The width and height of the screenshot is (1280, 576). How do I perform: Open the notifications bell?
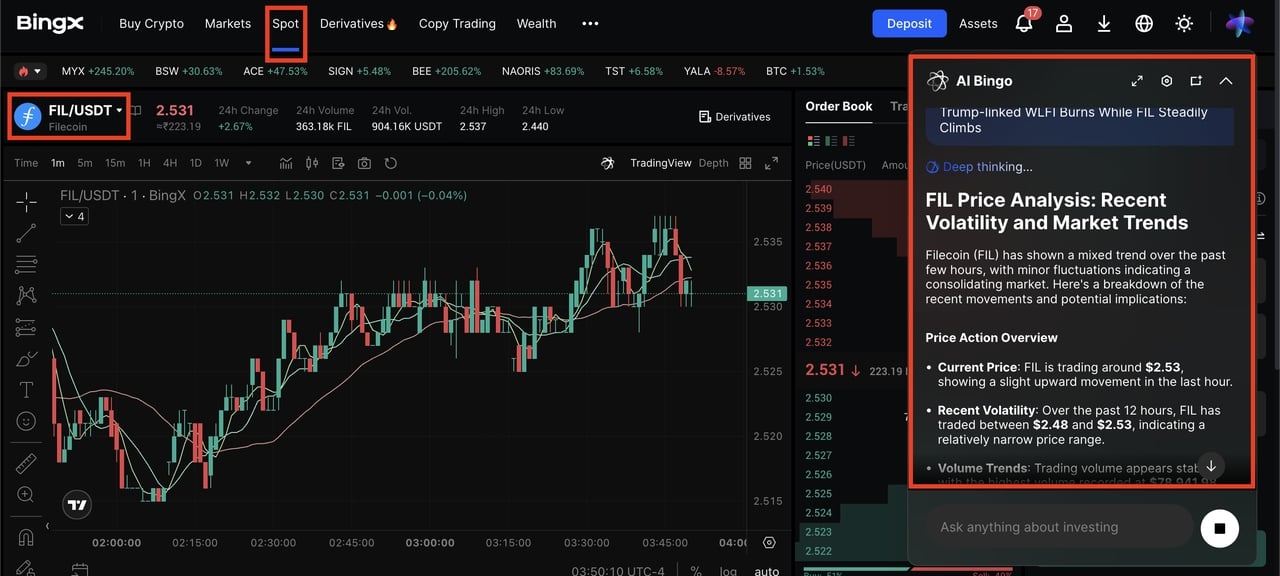1024,23
